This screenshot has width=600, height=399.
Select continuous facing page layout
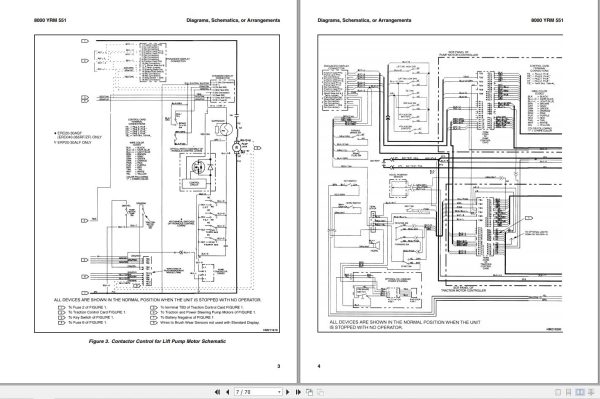coord(591,392)
